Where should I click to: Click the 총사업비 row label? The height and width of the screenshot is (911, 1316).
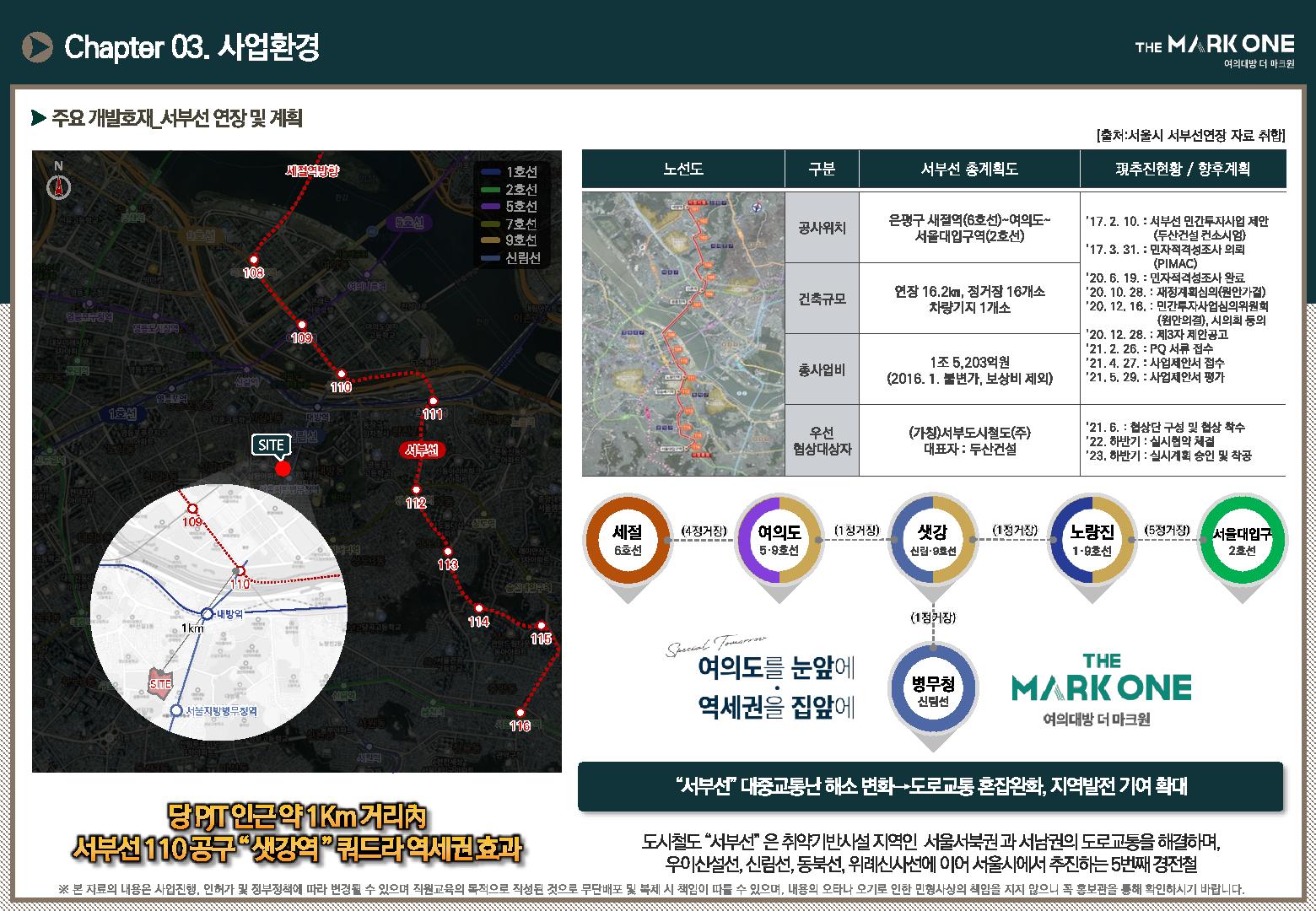[822, 369]
